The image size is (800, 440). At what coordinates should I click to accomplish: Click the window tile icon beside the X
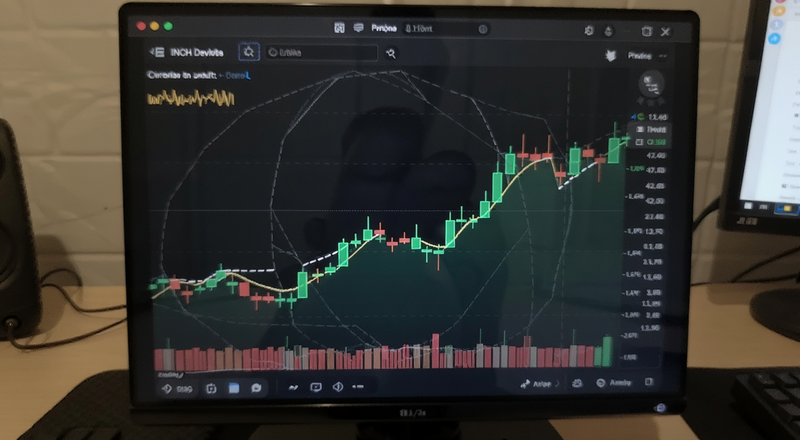pos(646,32)
